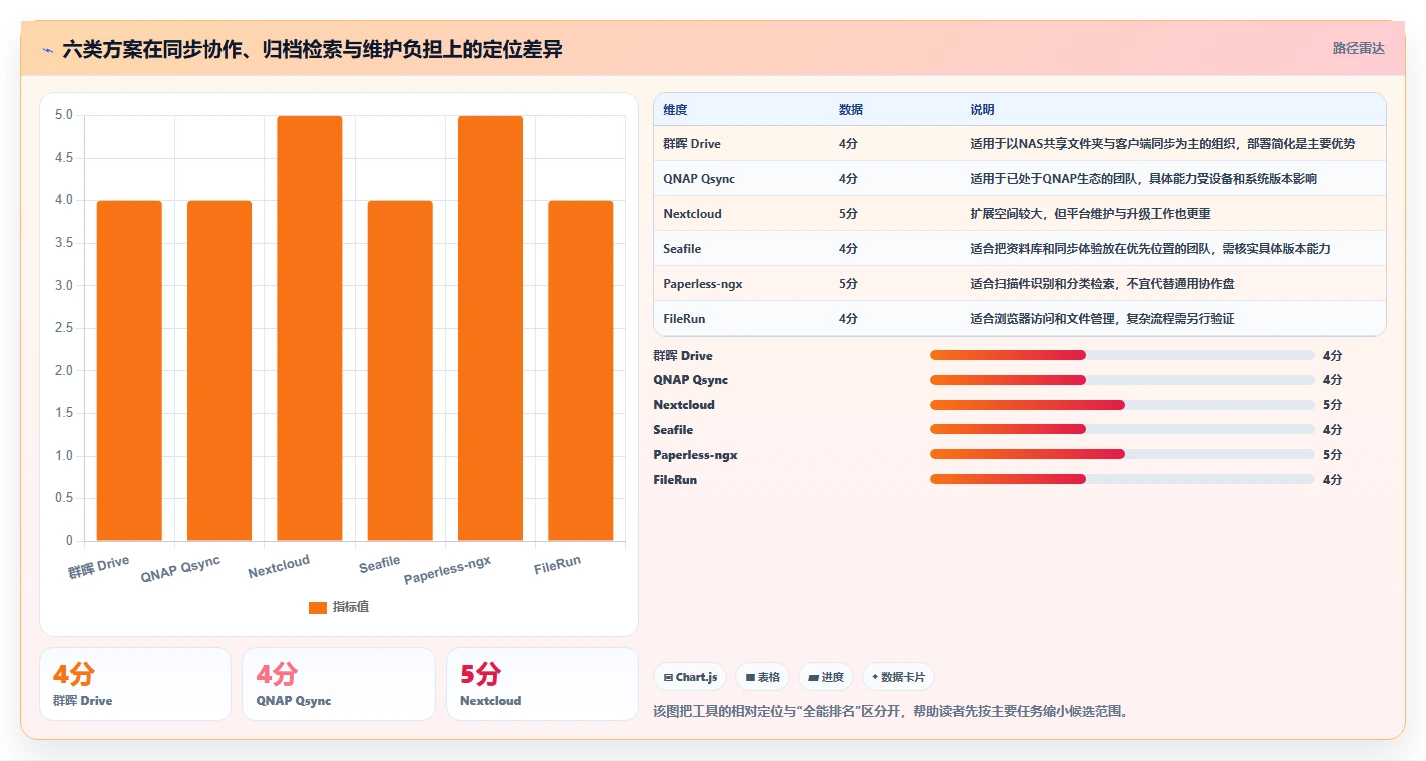Click the 群晖 Drive progress bar

1122,355
